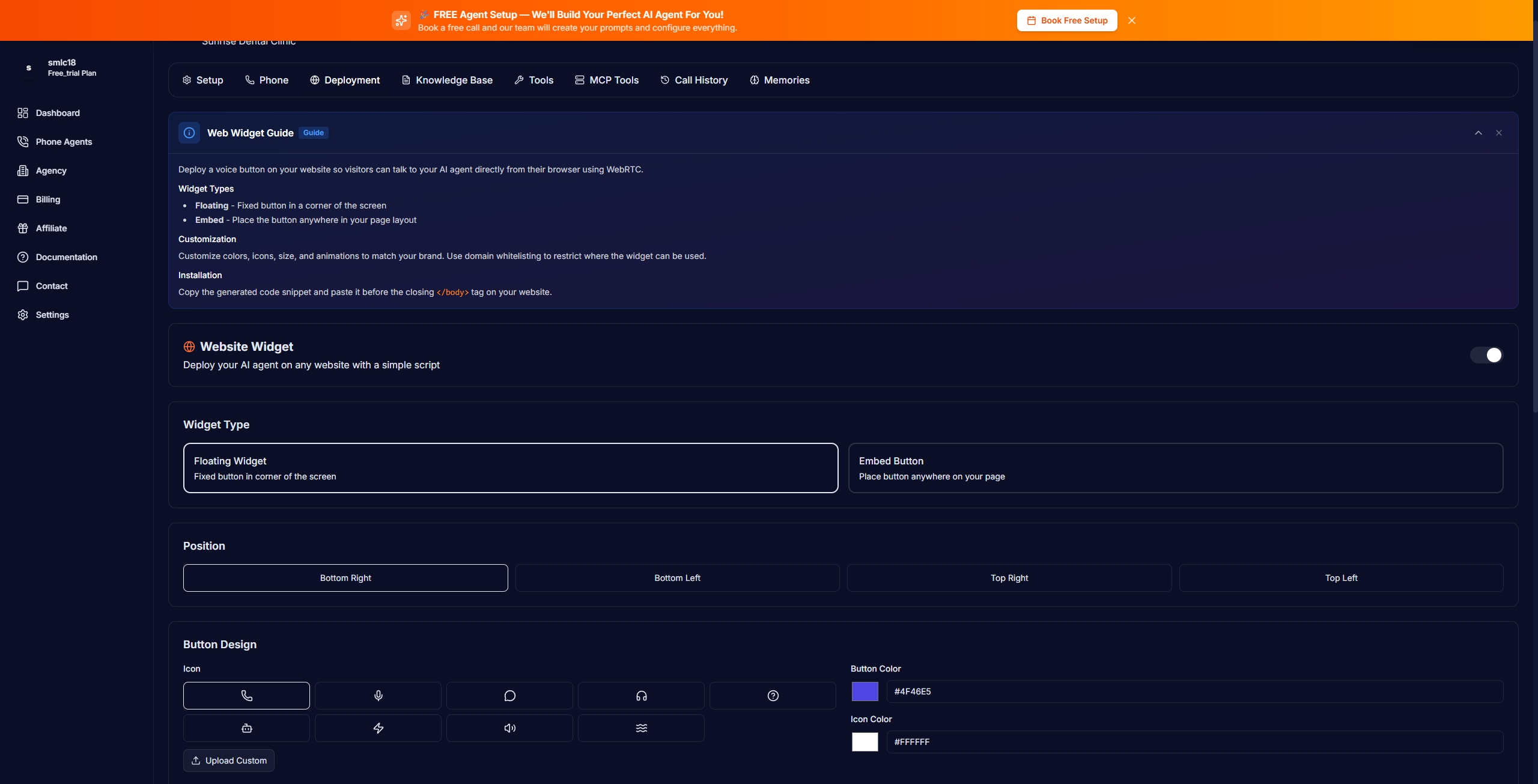The height and width of the screenshot is (784, 1538).
Task: Click the Upload Custom button
Action: [228, 760]
